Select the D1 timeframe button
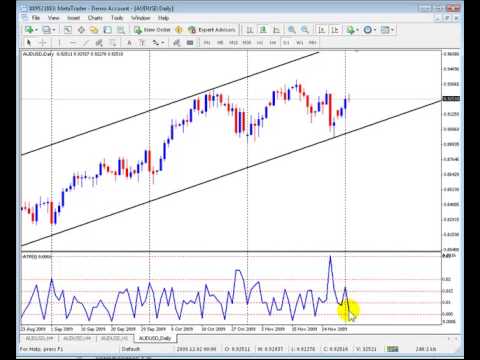480x360 pixels. click(286, 43)
